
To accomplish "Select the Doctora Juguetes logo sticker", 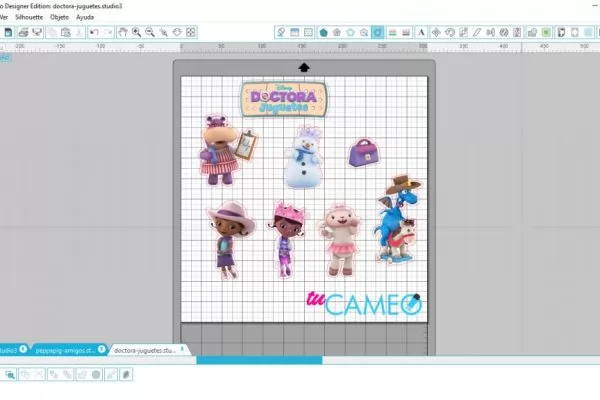I will point(284,99).
